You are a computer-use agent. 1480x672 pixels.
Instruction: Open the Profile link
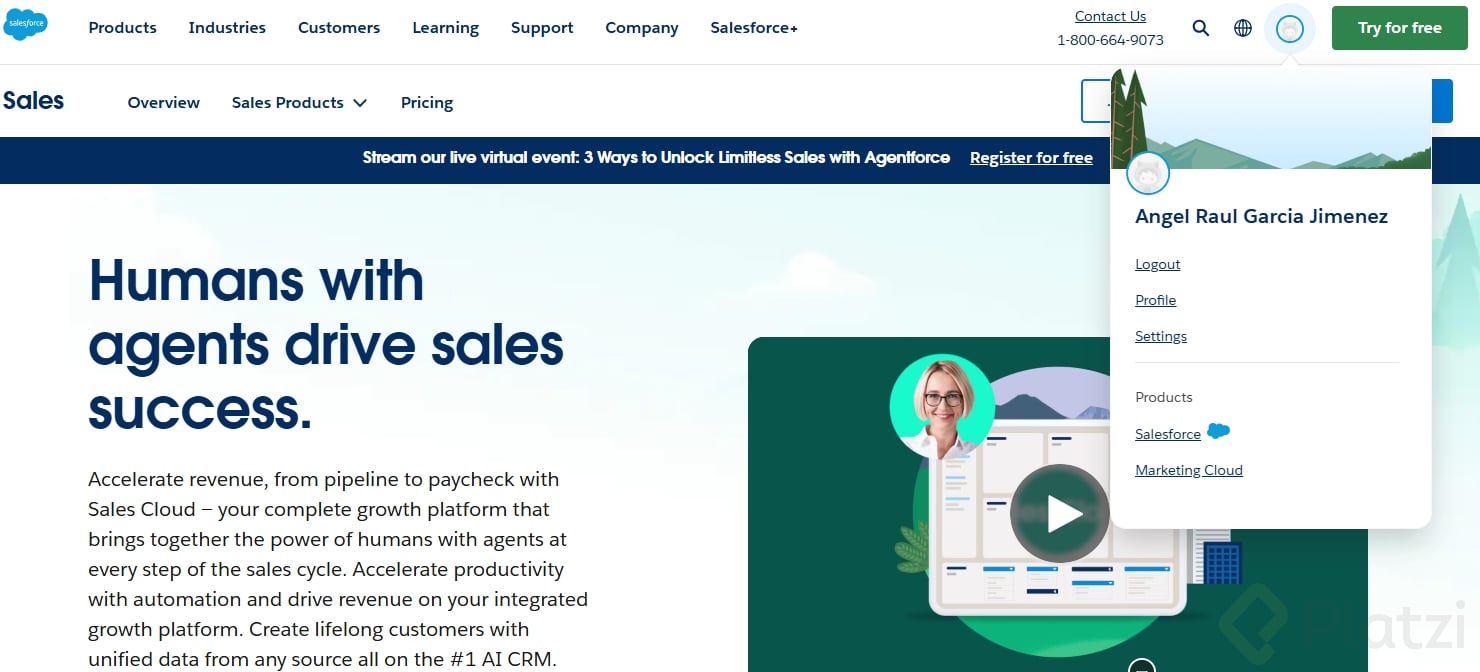tap(1155, 300)
